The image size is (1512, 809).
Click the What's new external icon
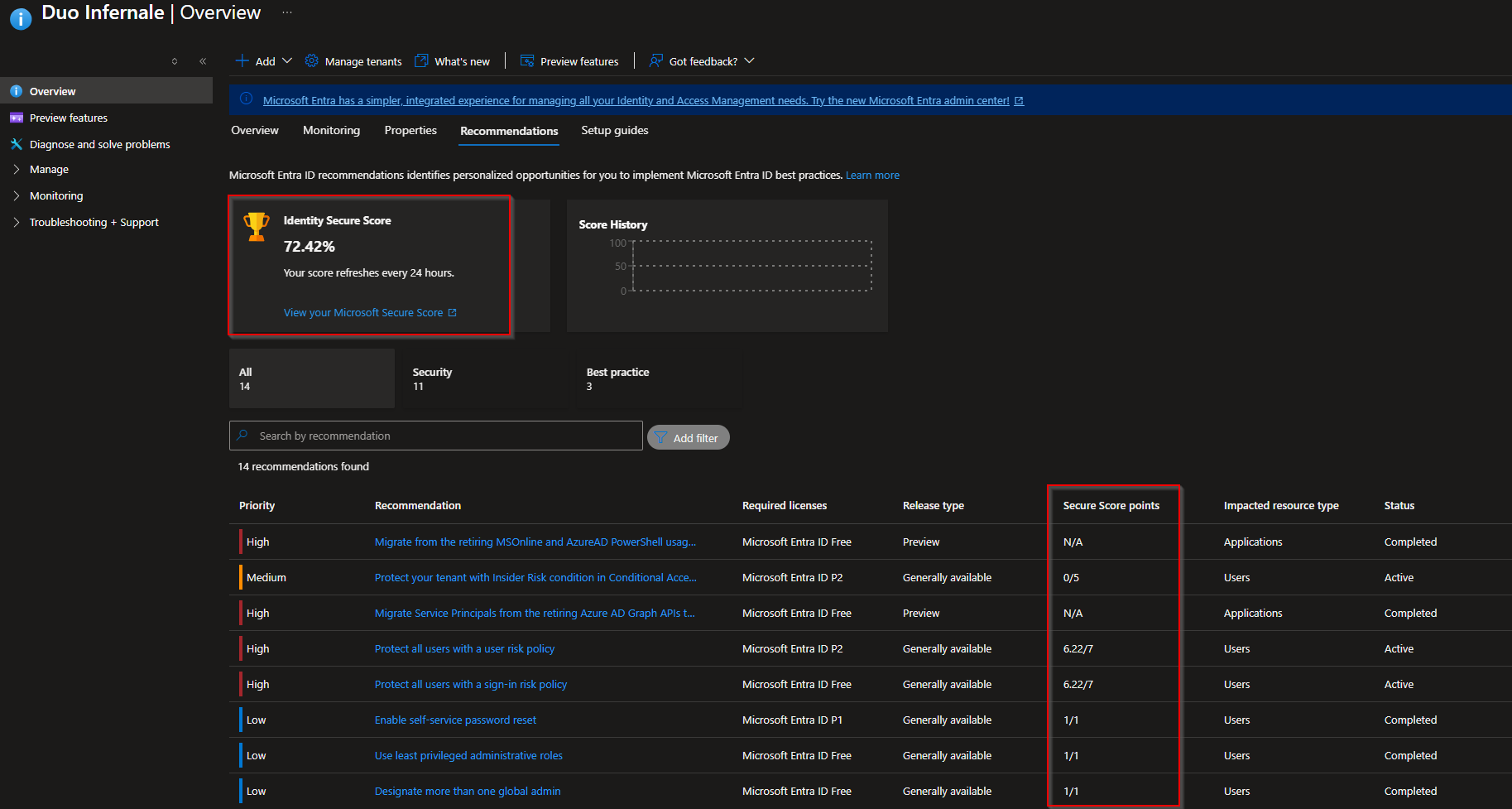[421, 60]
